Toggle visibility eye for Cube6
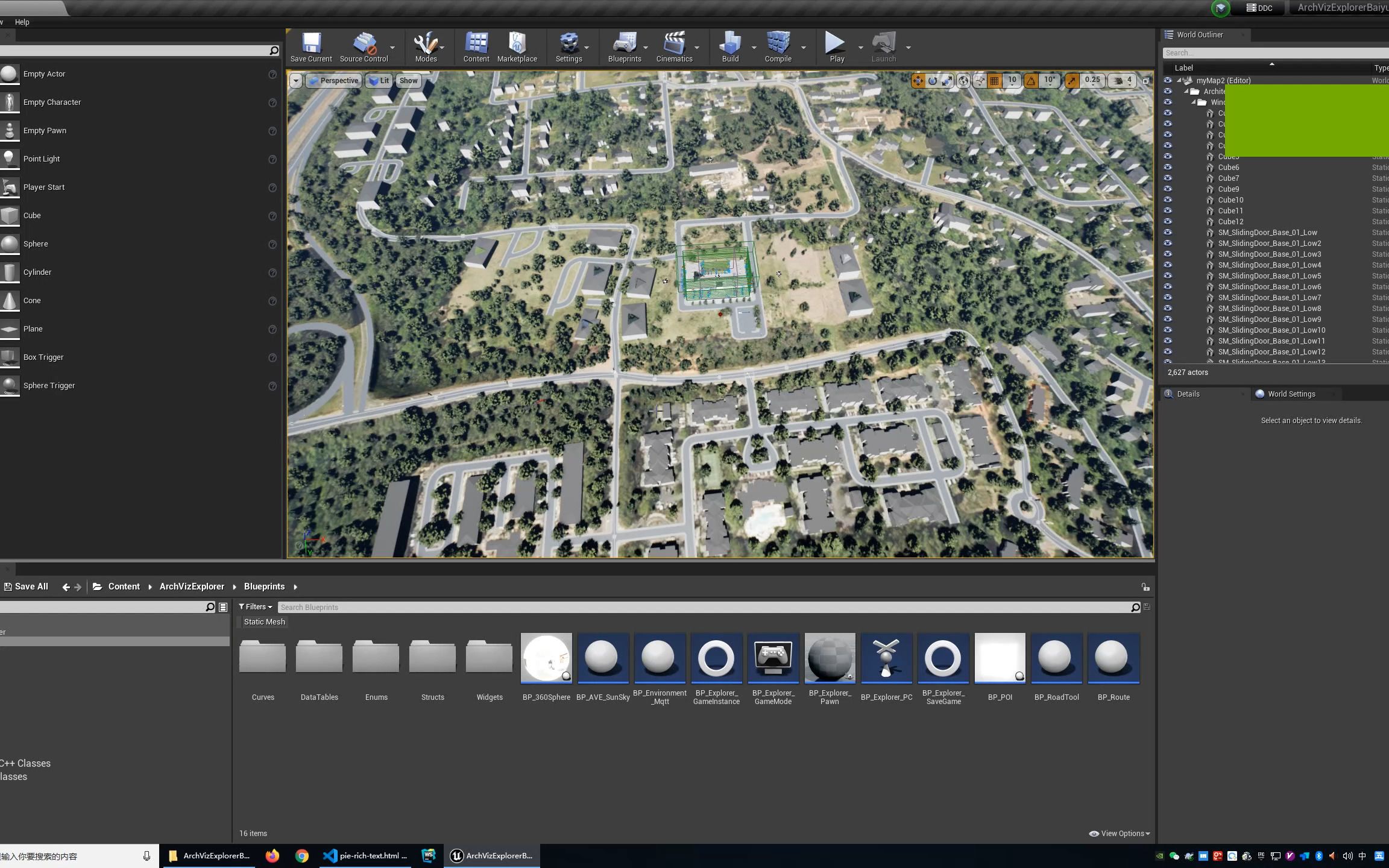 [x=1168, y=168]
